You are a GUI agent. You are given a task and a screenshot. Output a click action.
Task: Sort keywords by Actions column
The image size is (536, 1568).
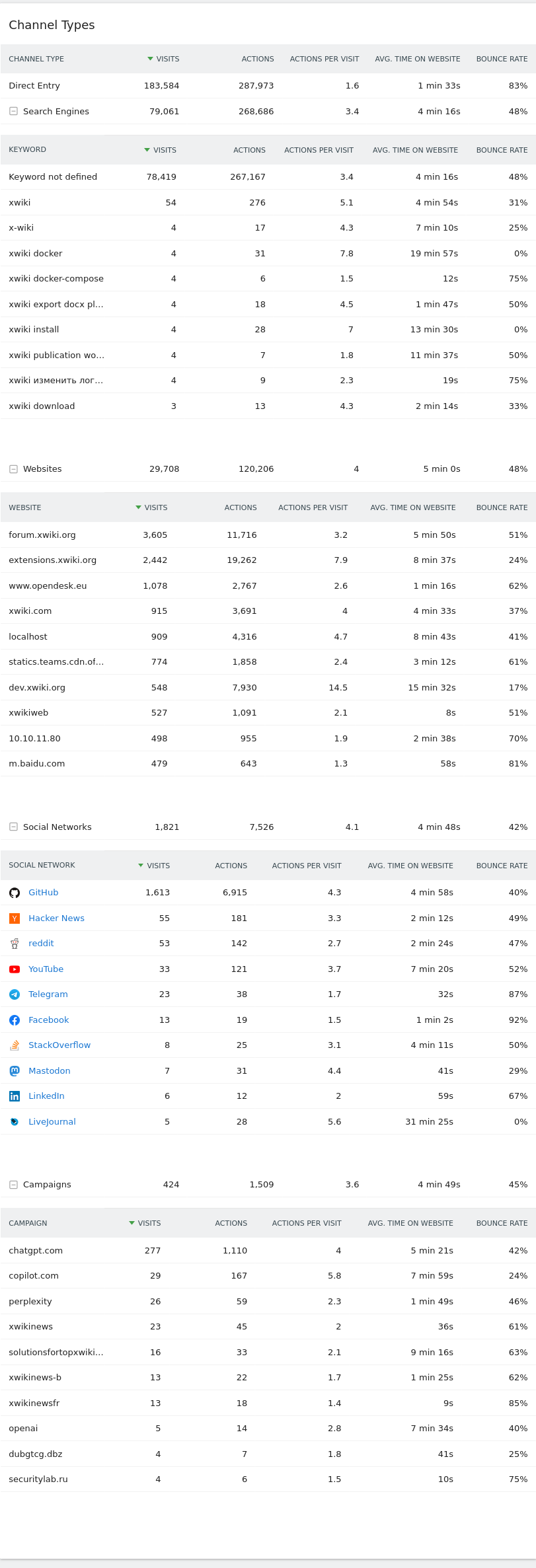[249, 150]
